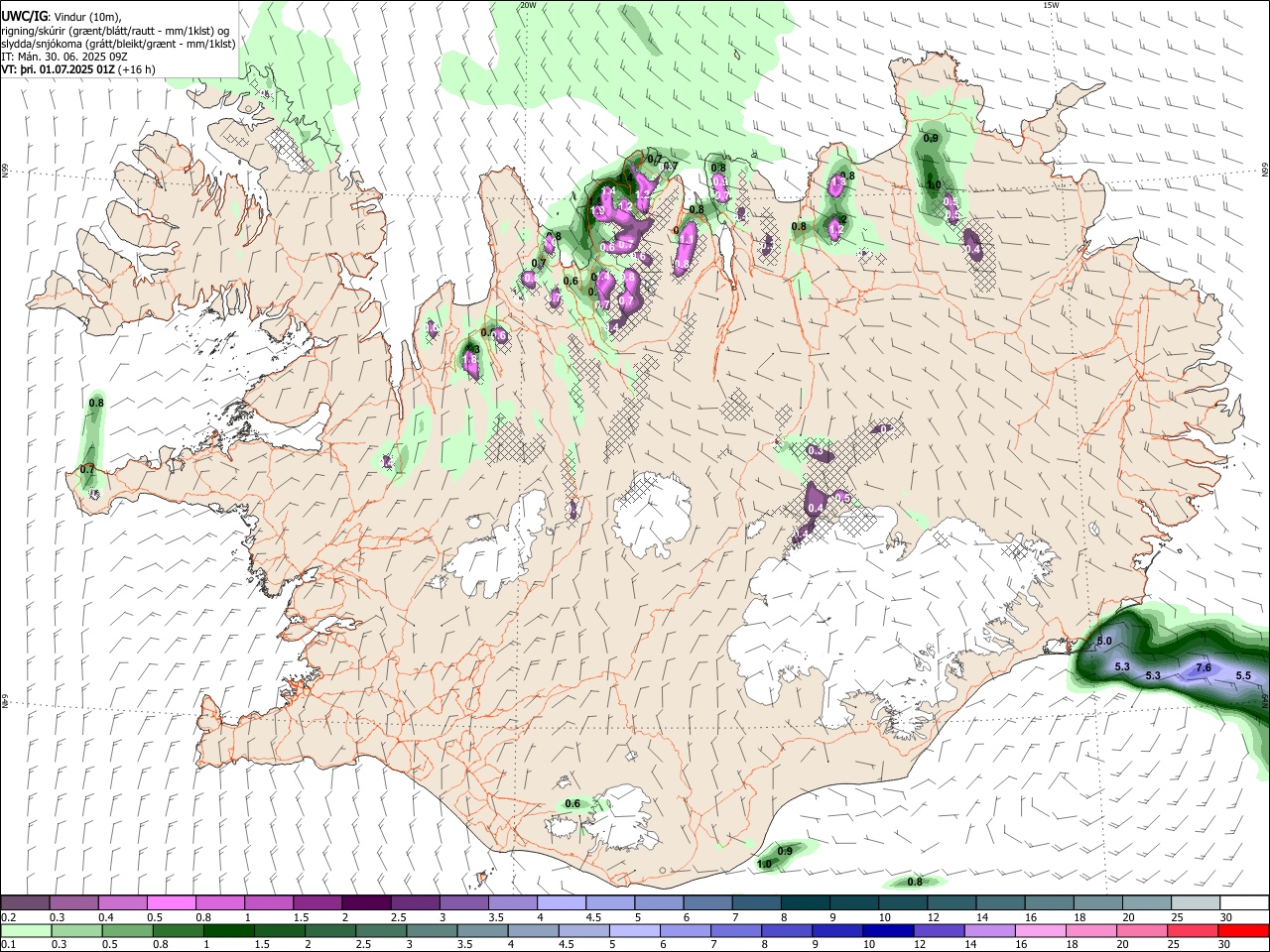Click the slydda/snjókoma legend description line
Image resolution: width=1270 pixels, height=952 pixels.
pos(118,44)
